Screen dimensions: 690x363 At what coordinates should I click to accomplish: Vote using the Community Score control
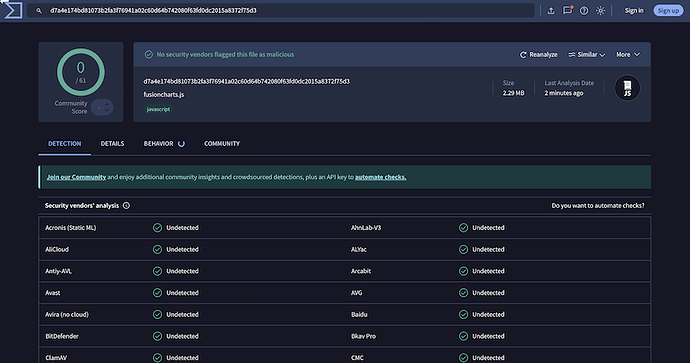point(102,107)
